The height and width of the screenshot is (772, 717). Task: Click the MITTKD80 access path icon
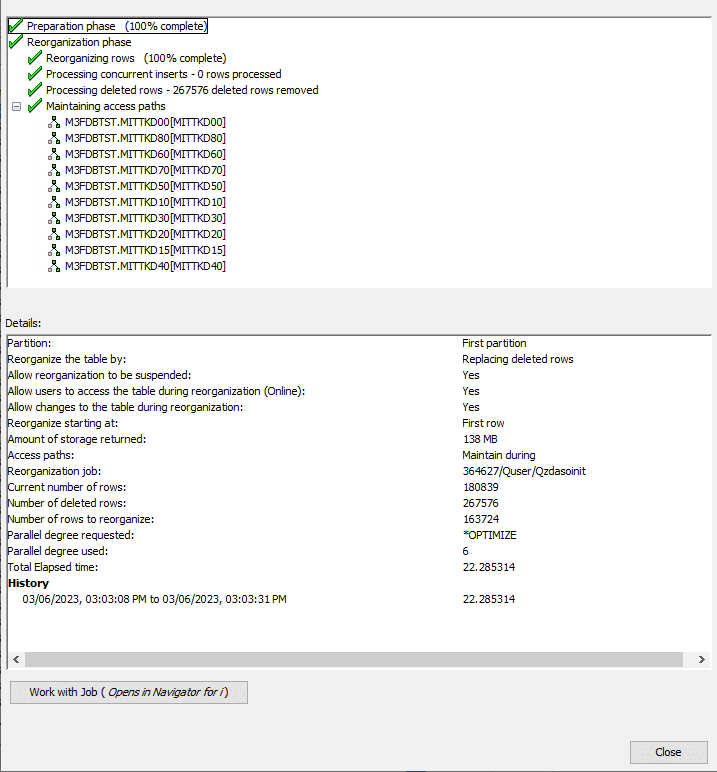[54, 138]
